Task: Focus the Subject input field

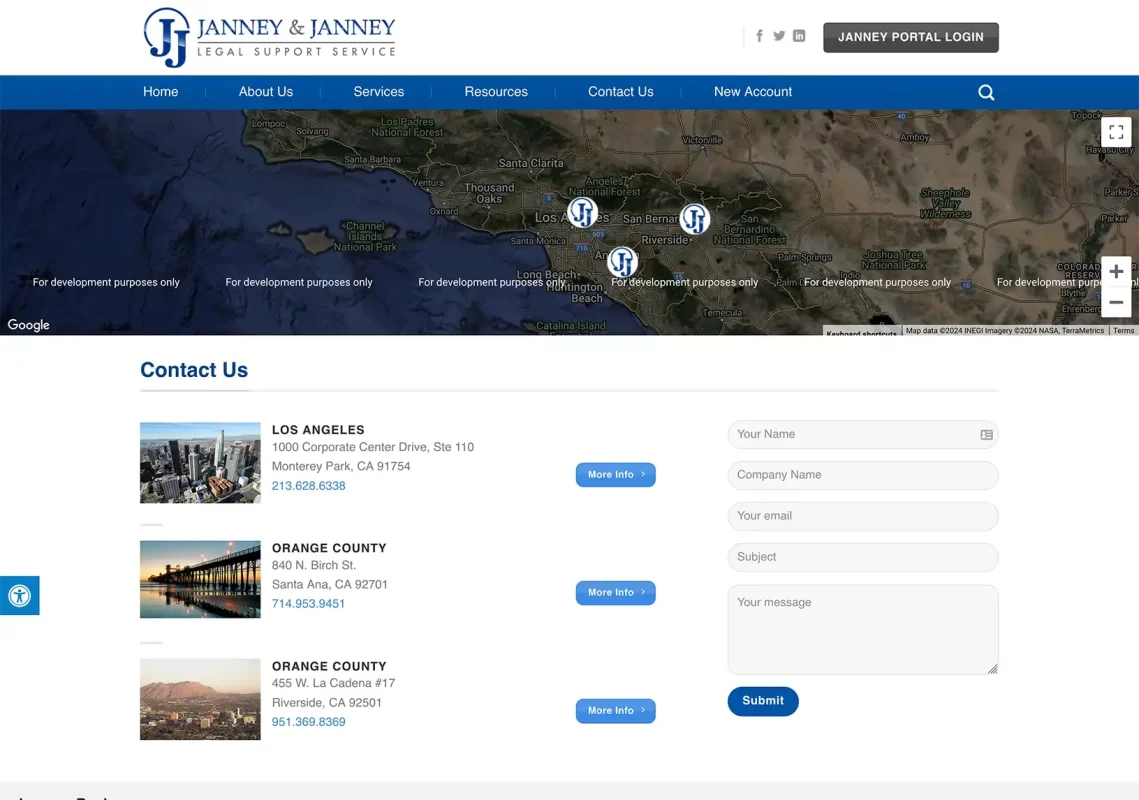Action: pyautogui.click(x=863, y=557)
